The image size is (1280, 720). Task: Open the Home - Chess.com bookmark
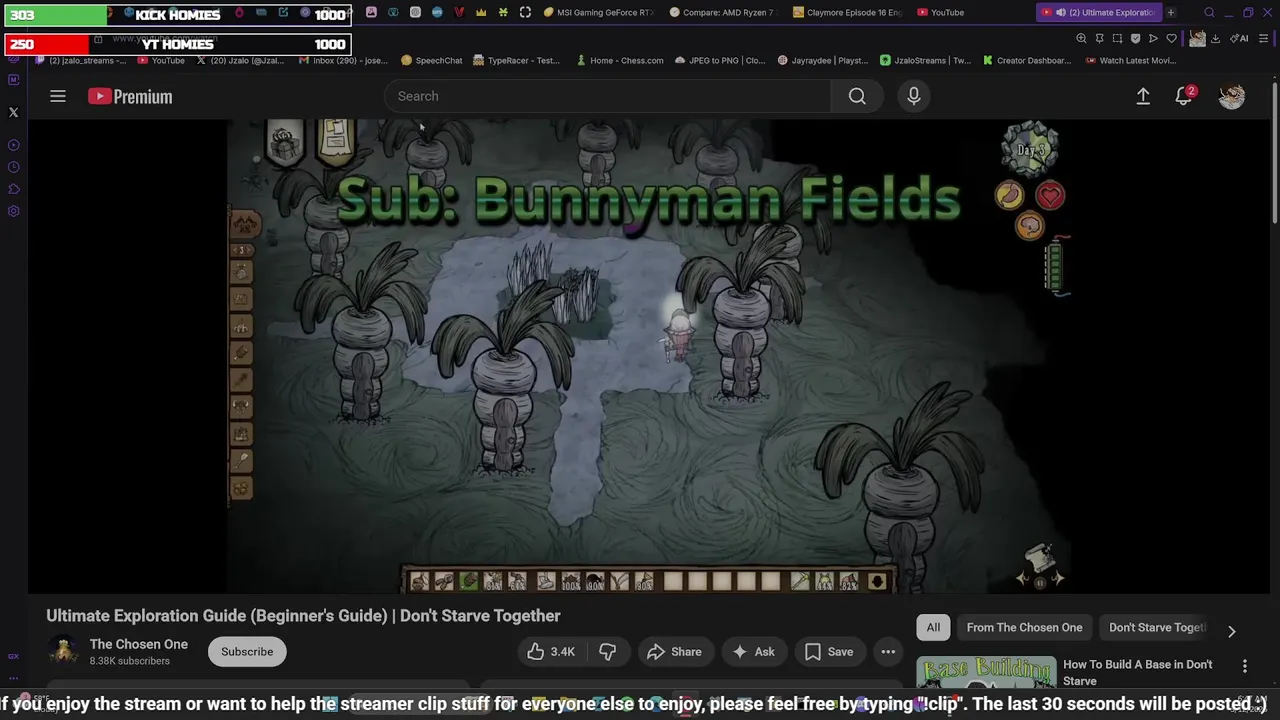tap(620, 60)
